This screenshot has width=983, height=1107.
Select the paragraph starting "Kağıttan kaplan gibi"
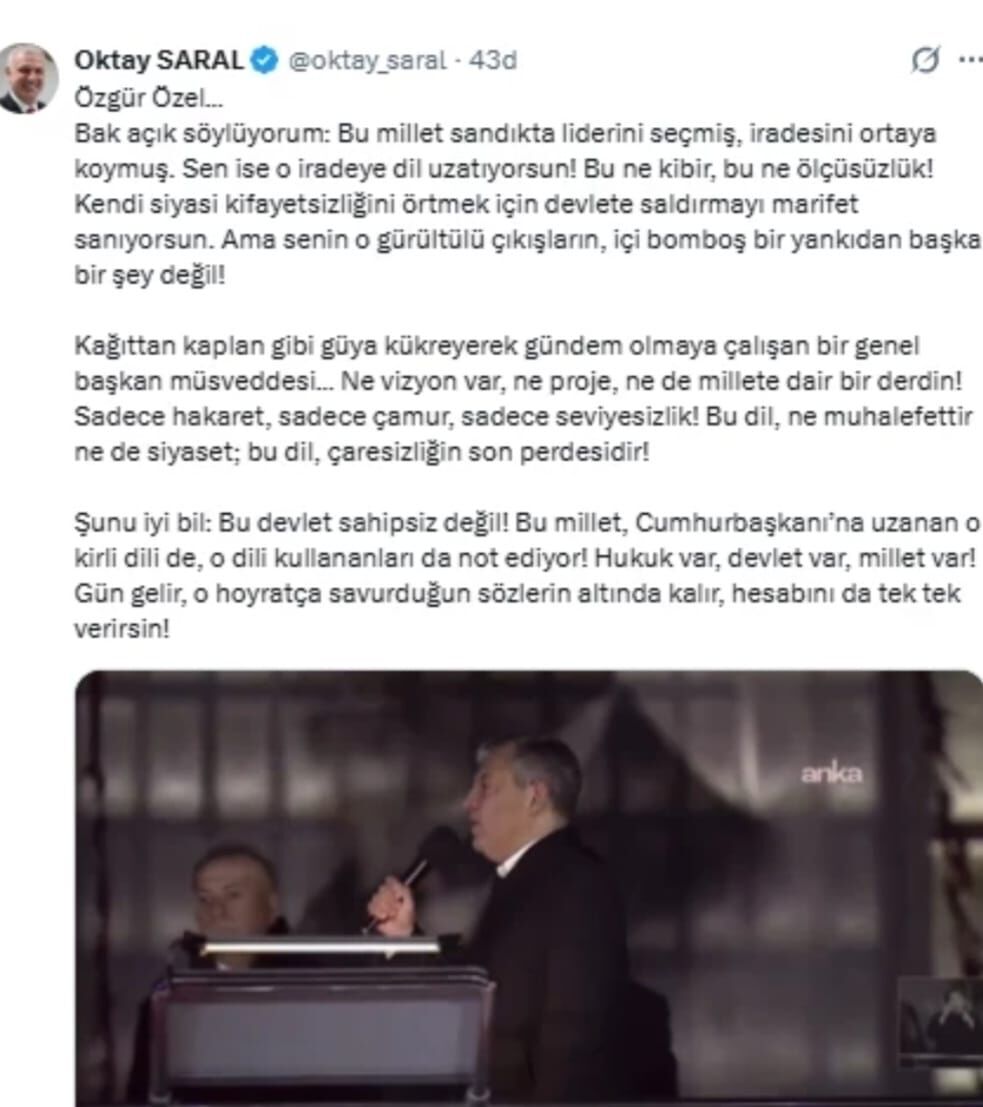pos(523,399)
